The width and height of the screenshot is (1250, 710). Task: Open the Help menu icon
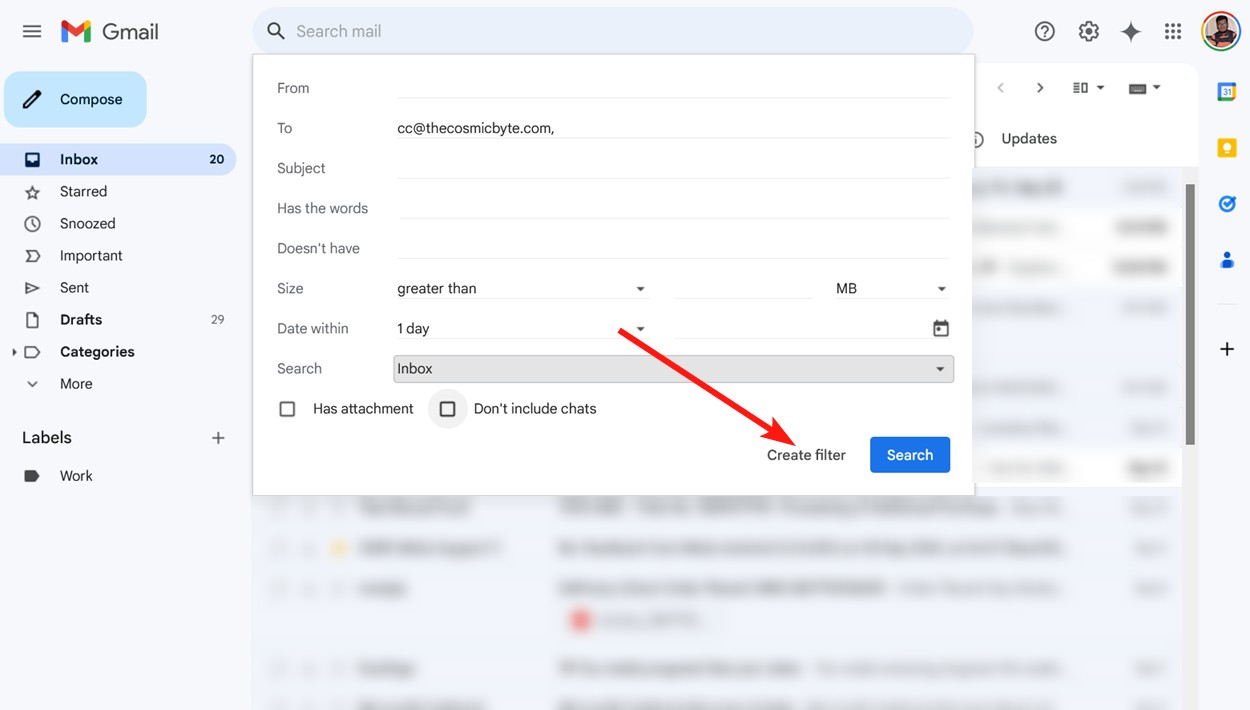[1044, 31]
